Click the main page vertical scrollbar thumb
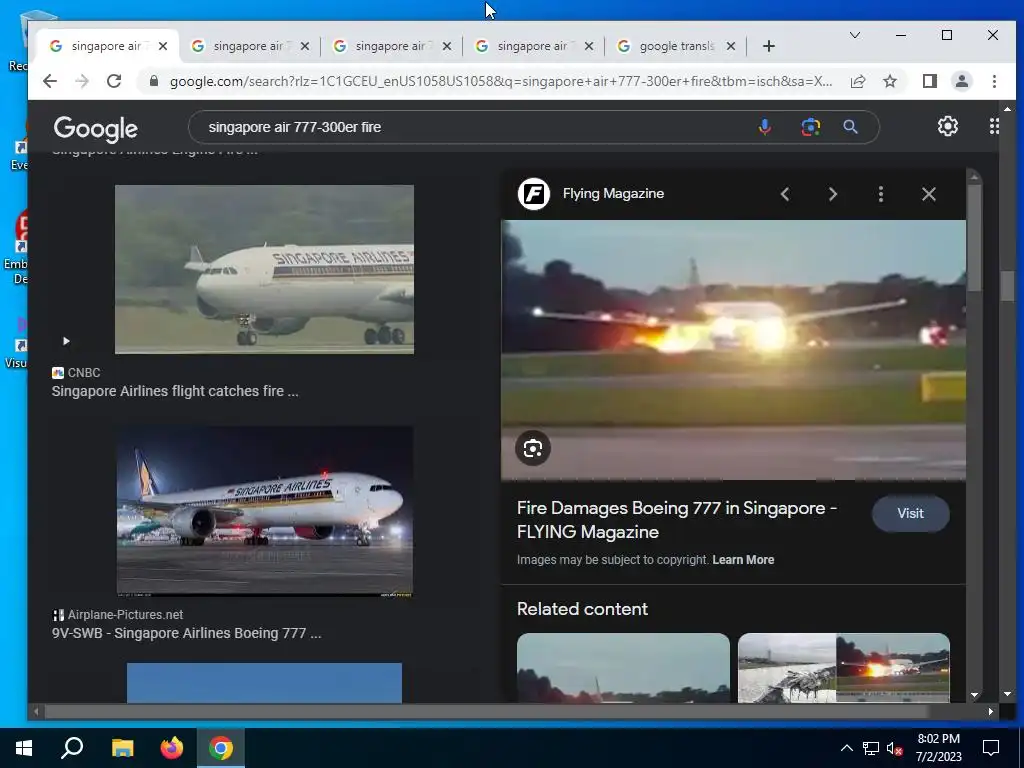Viewport: 1024px width, 768px height. pyautogui.click(x=1007, y=286)
